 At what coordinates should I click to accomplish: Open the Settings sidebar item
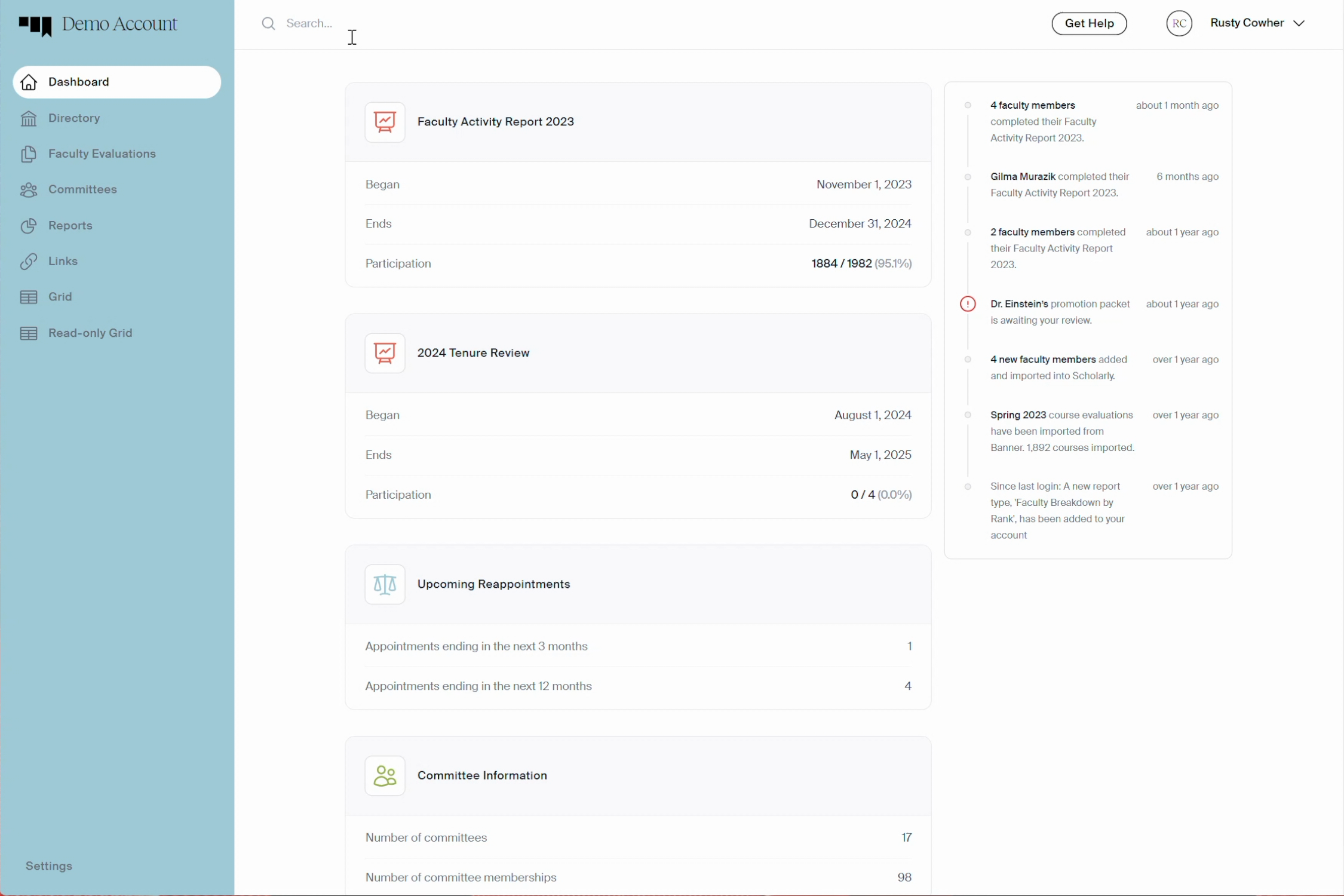pos(49,866)
